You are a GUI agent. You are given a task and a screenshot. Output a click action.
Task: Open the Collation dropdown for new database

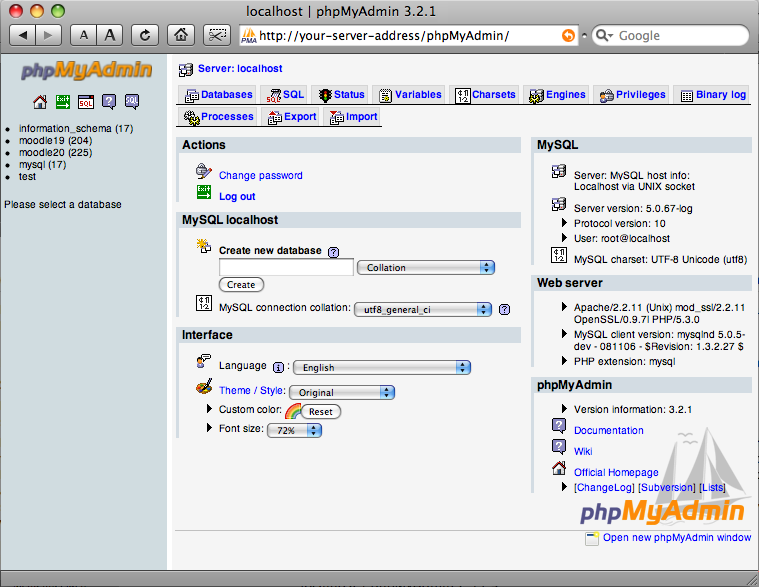pos(426,268)
